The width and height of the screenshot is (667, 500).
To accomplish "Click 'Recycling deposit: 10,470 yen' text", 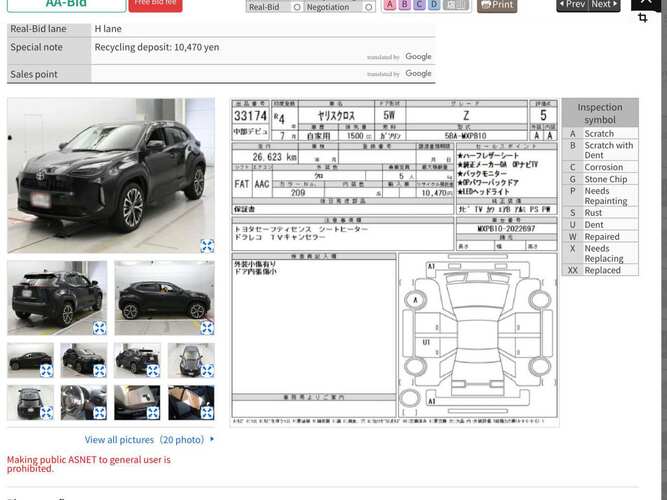I will point(157,47).
